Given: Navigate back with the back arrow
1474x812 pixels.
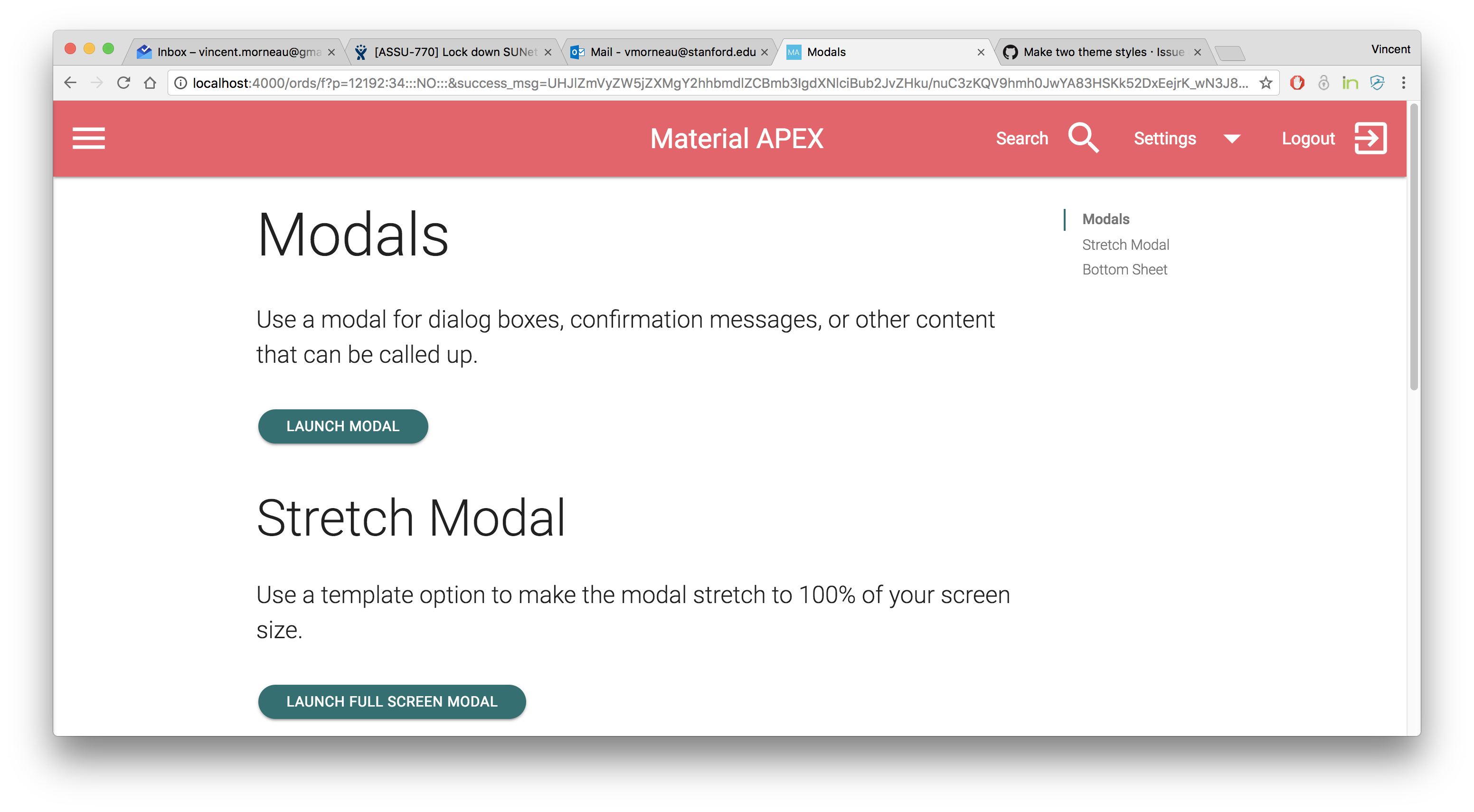Looking at the screenshot, I should [x=70, y=83].
